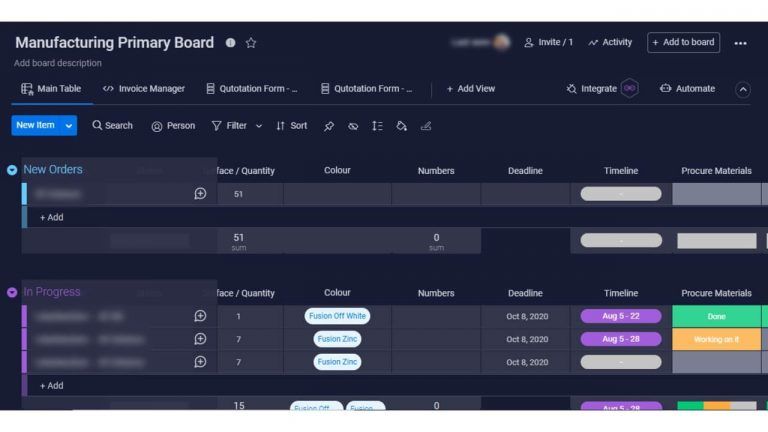This screenshot has width=768, height=432.
Task: Click the Aug 5 - 28 timeline bar
Action: 621,339
